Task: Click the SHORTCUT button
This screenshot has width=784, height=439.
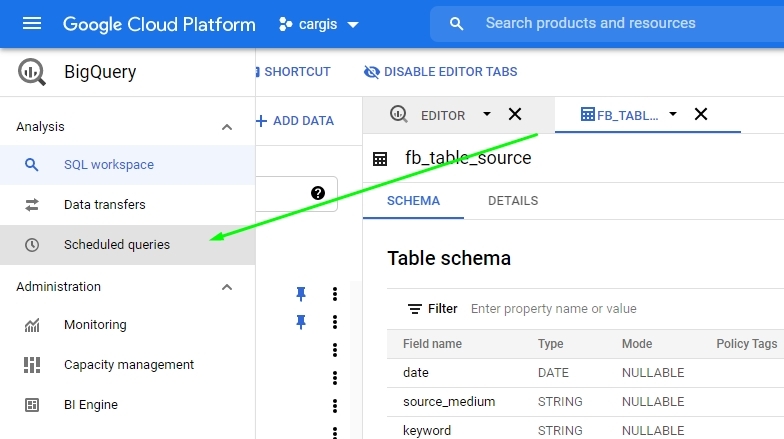Action: coord(294,72)
